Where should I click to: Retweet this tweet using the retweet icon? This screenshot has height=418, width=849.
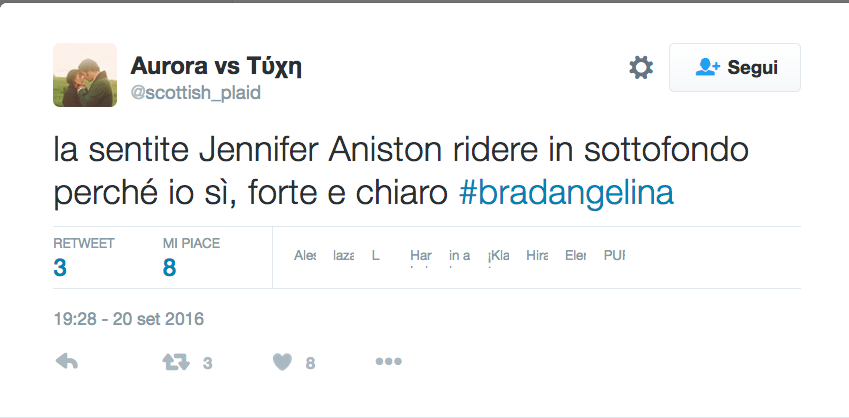pos(175,362)
